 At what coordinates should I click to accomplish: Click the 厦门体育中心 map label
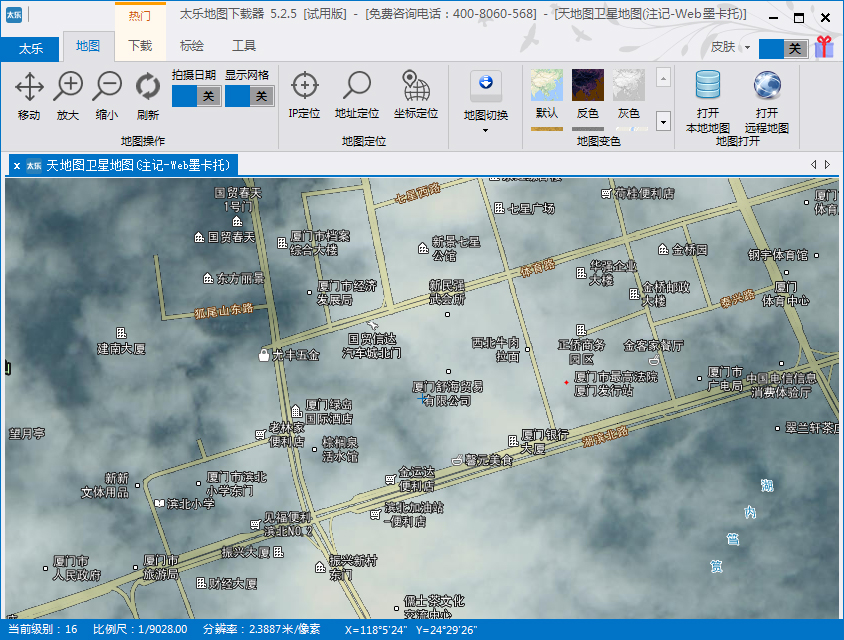coord(785,294)
